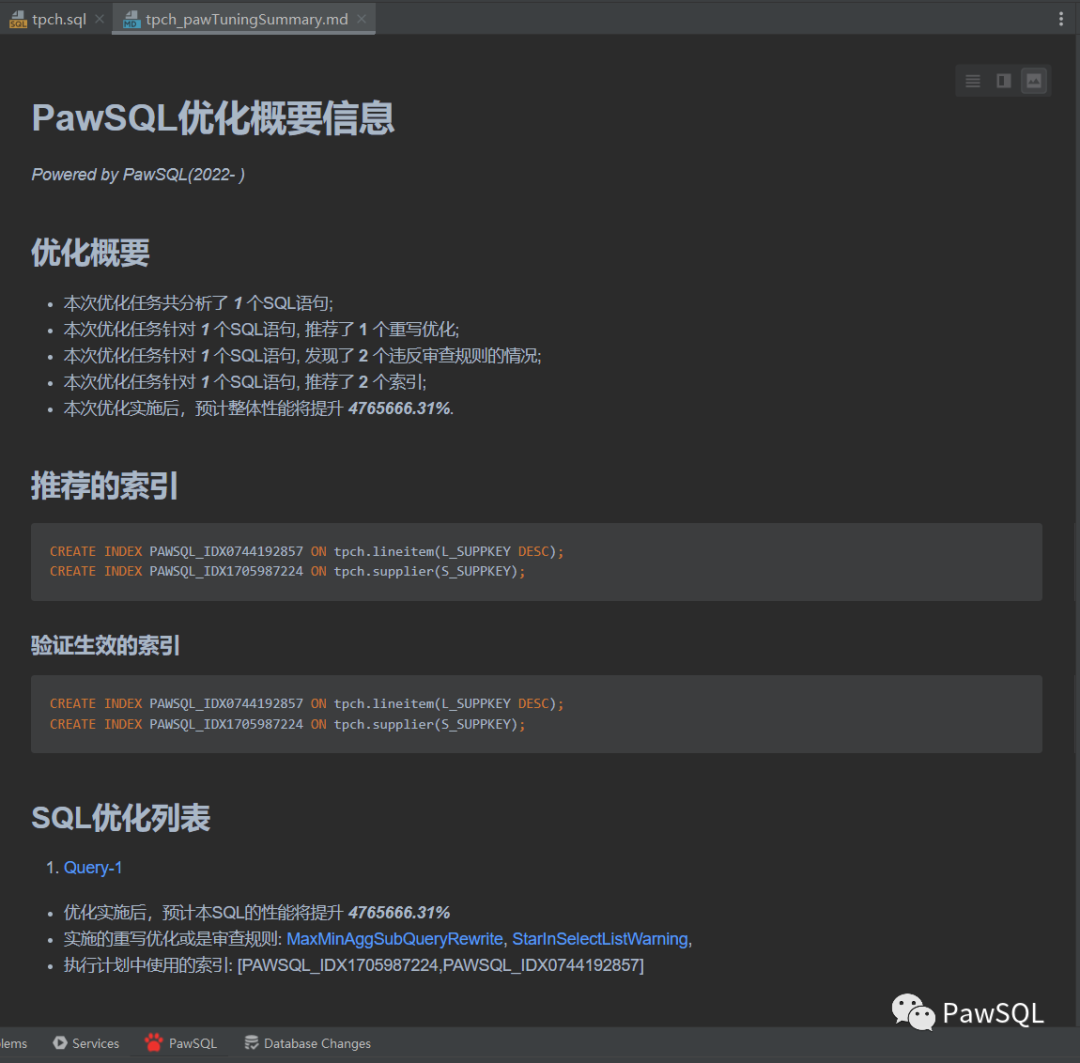This screenshot has width=1080, height=1063.
Task: Click the bullet '本次优化任务共分析了 1 个SQL语句'
Action: point(198,303)
